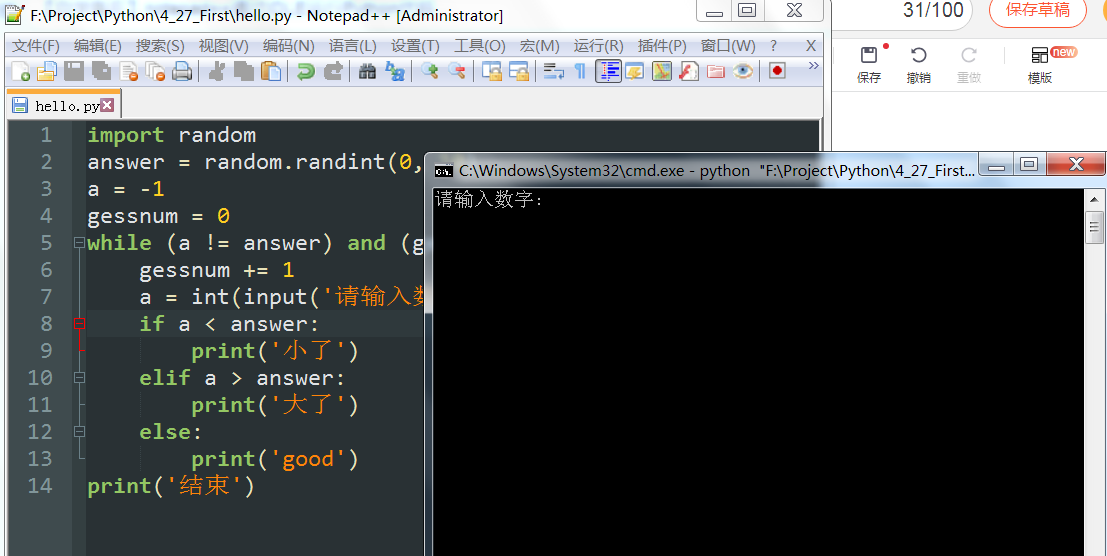
Task: Create a new file in Notepad++ toolbar
Action: click(20, 71)
